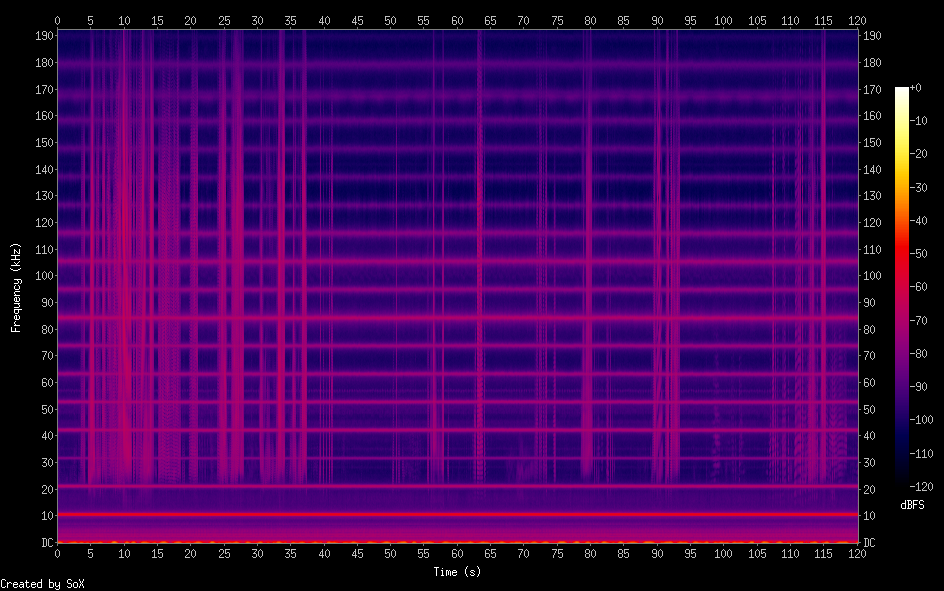Click the 10 tick label on the top time axis
This screenshot has width=944, height=591.
[124, 20]
